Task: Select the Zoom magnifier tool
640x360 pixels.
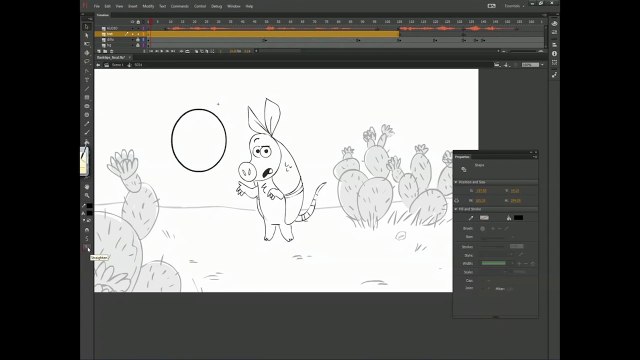Action: click(x=87, y=196)
